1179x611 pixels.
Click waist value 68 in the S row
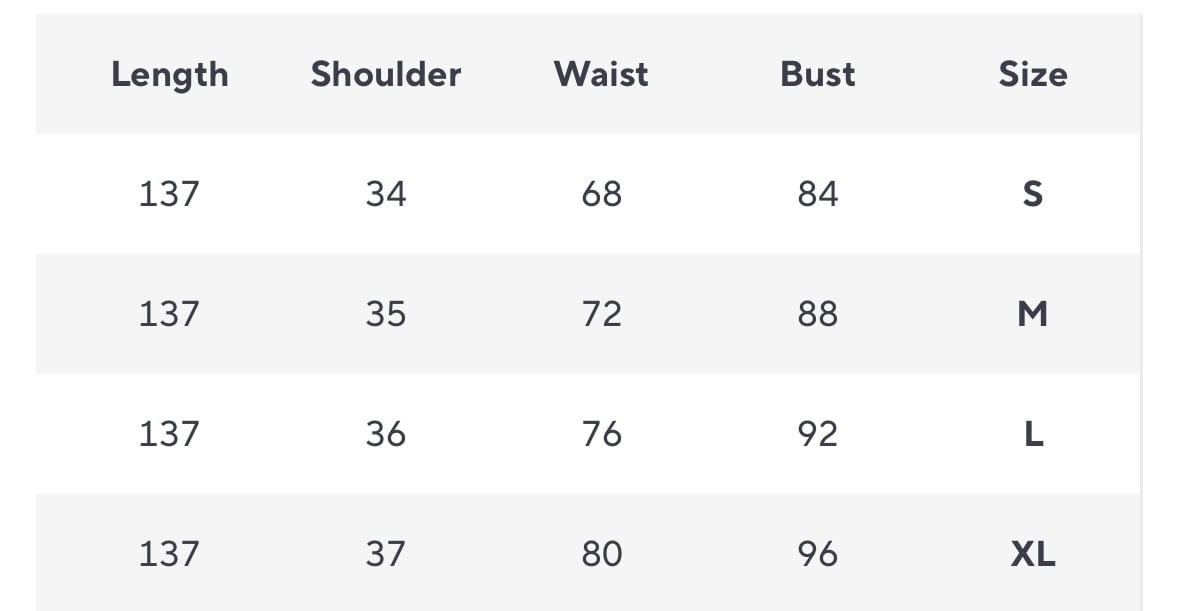tap(601, 194)
